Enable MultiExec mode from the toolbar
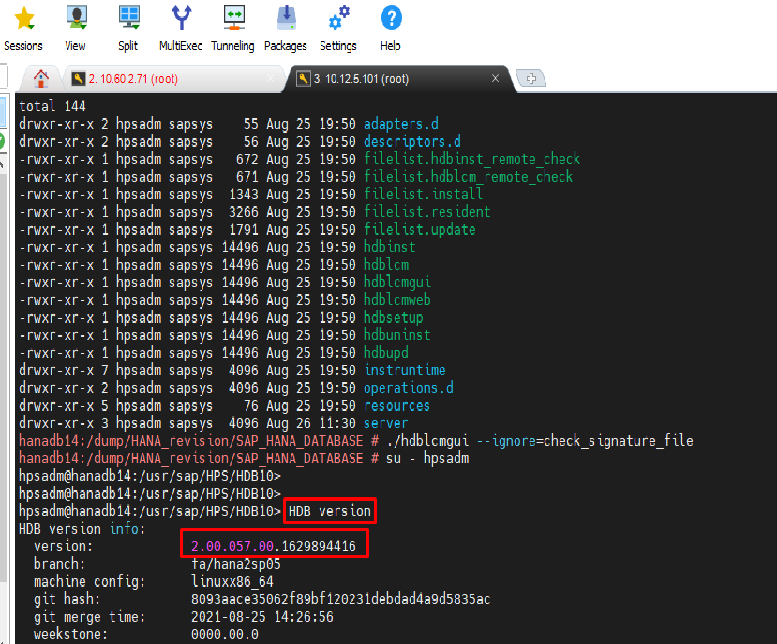This screenshot has width=777, height=644. [181, 27]
